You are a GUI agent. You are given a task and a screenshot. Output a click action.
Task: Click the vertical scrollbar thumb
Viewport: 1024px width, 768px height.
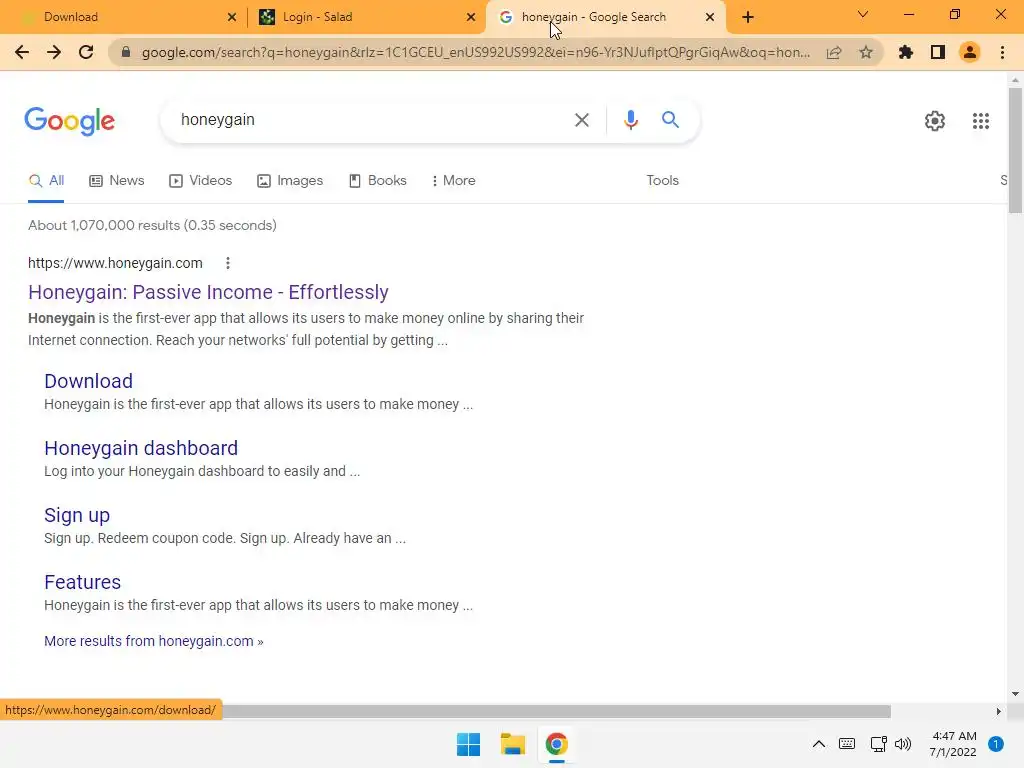pyautogui.click(x=1015, y=150)
